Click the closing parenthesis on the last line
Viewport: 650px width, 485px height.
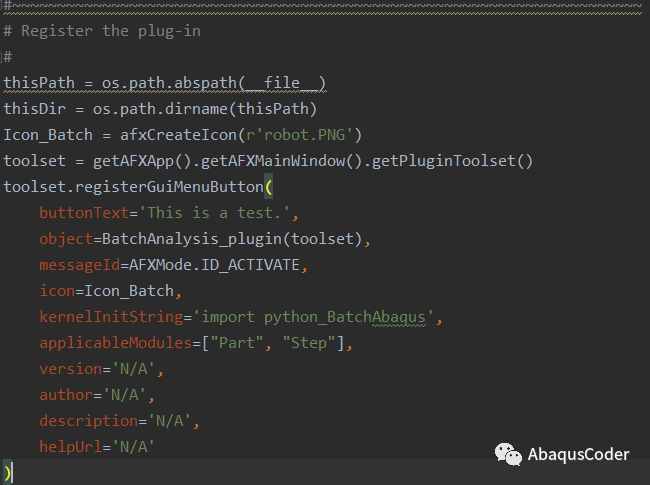(7, 473)
